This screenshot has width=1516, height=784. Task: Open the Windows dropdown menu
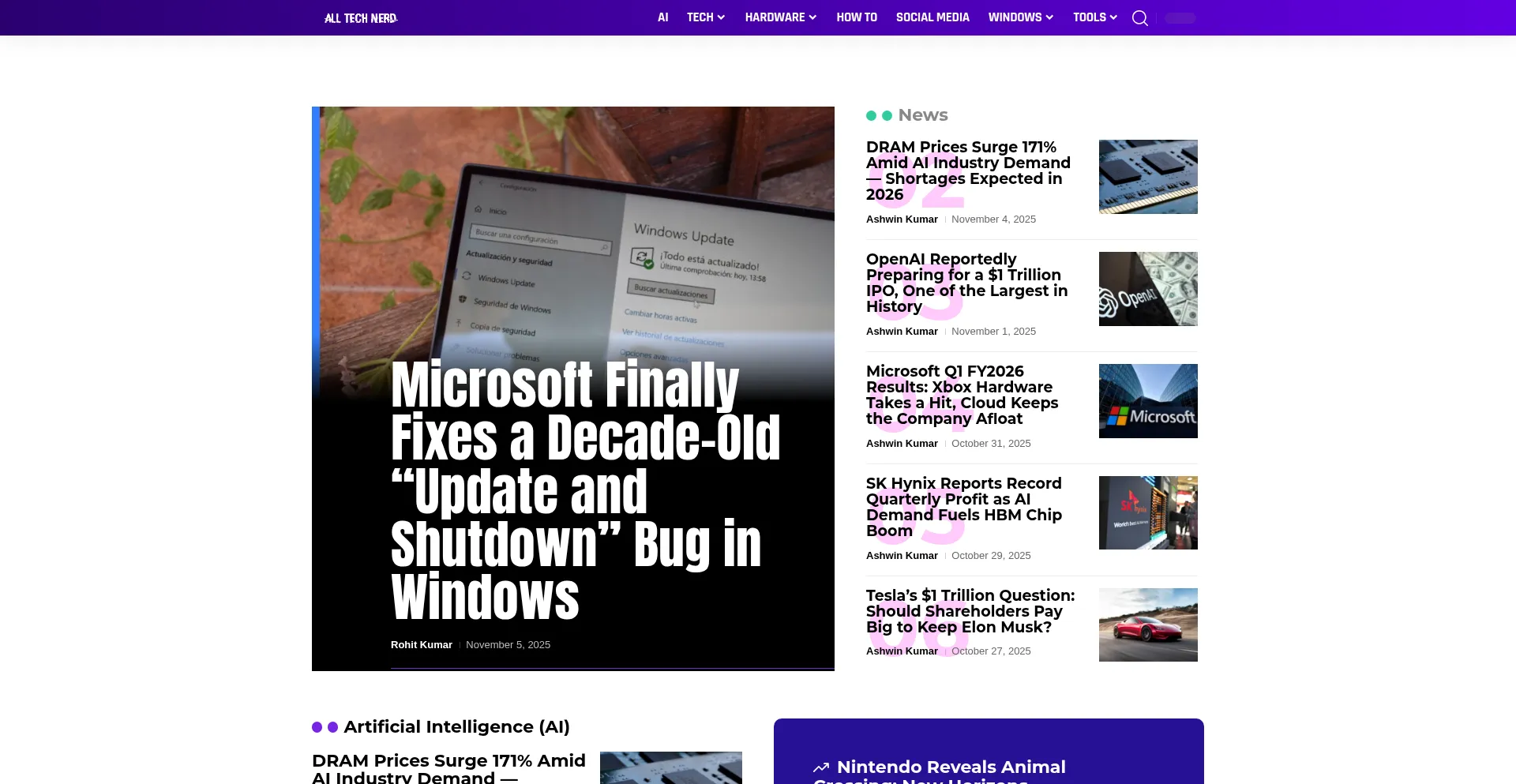tap(1020, 17)
